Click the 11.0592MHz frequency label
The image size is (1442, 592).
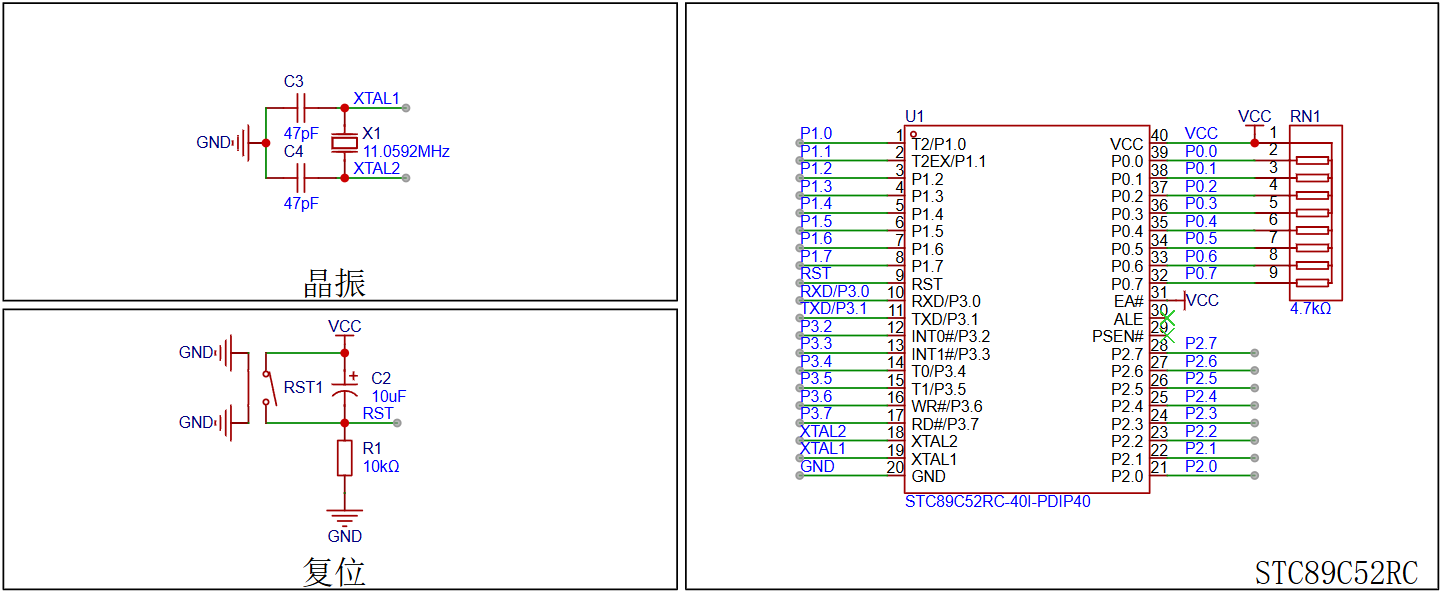click(x=406, y=152)
